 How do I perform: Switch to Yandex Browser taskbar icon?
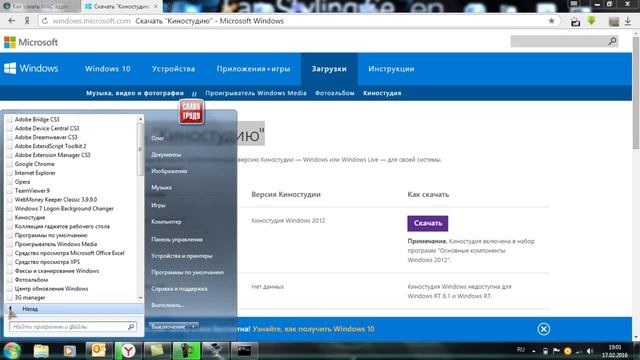pos(128,351)
